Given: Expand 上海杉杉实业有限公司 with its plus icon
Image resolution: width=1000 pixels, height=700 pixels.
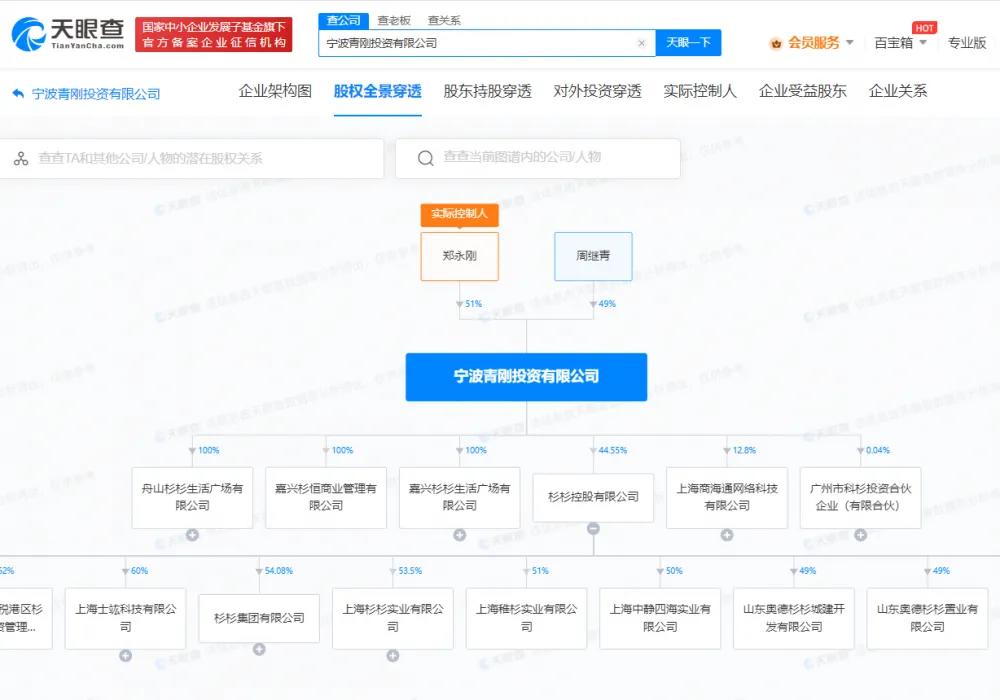Looking at the screenshot, I should coord(393,655).
